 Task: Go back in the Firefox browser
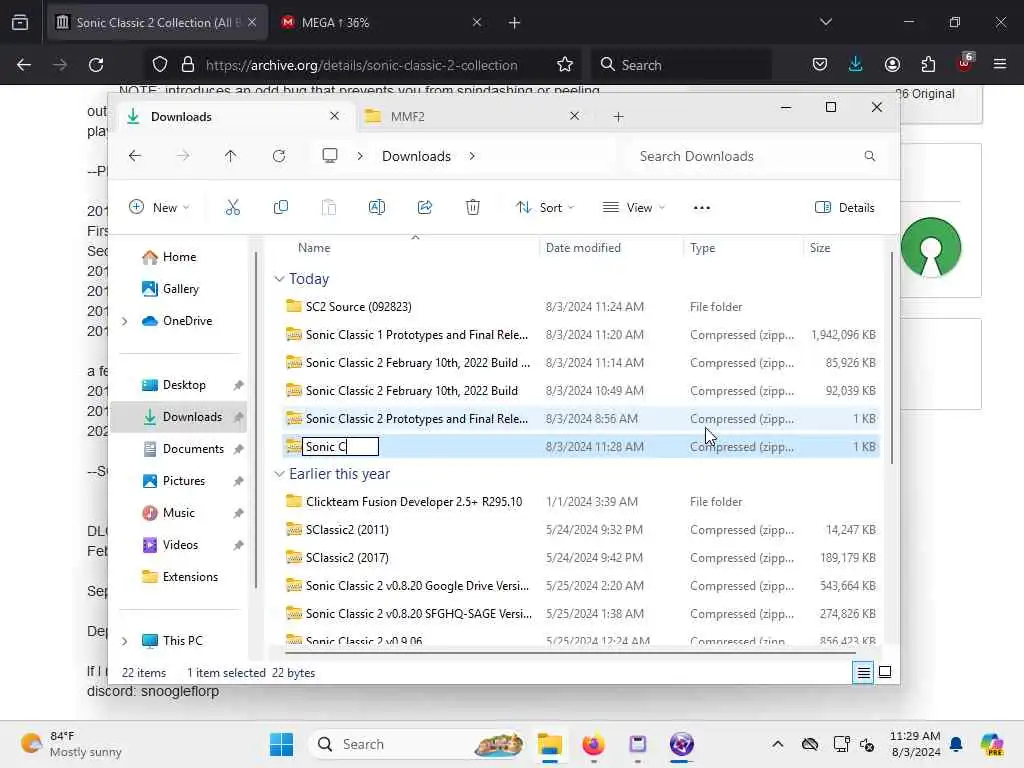tap(24, 65)
